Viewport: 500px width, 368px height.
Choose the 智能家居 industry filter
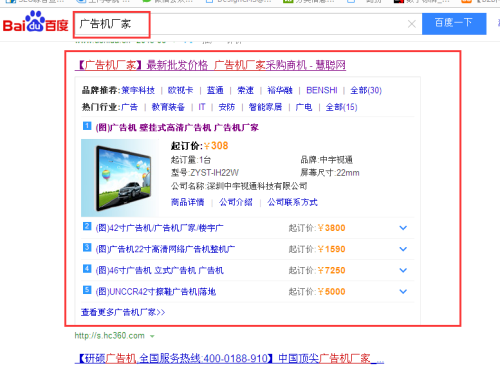[265, 107]
